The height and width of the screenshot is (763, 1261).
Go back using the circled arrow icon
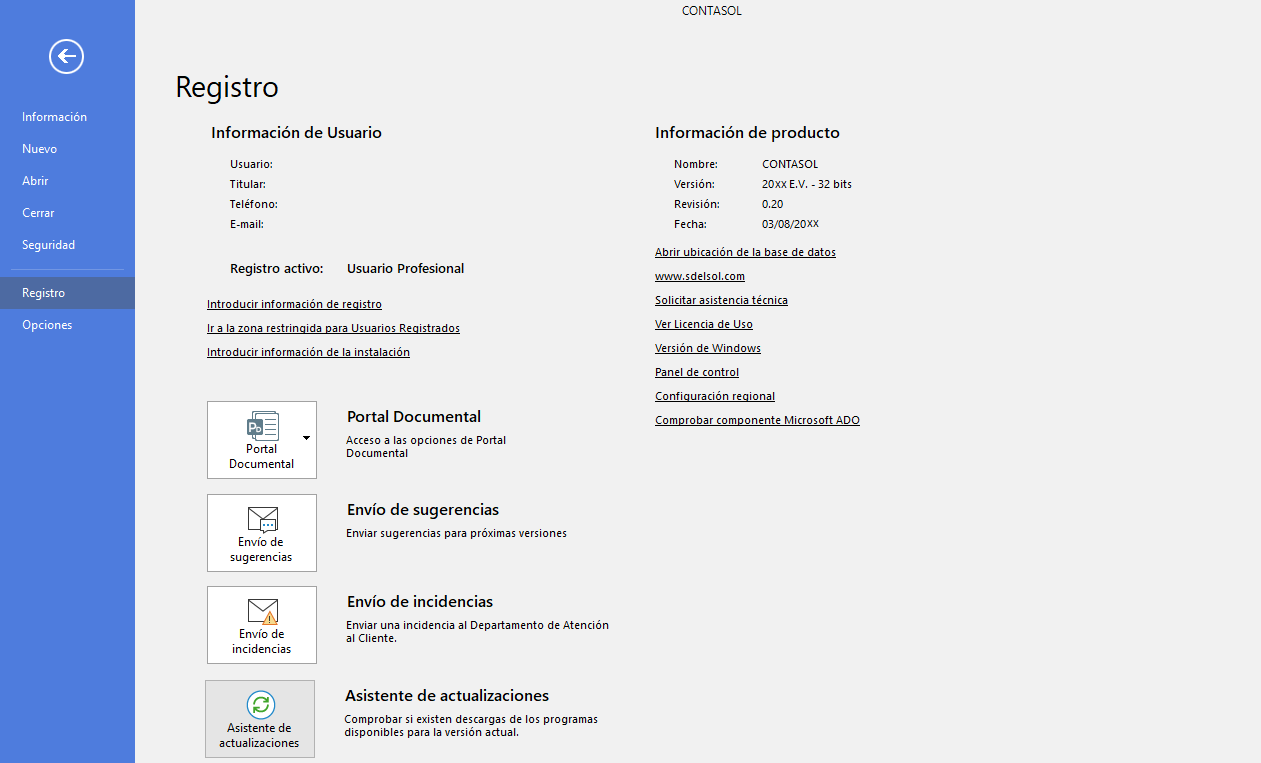point(66,56)
